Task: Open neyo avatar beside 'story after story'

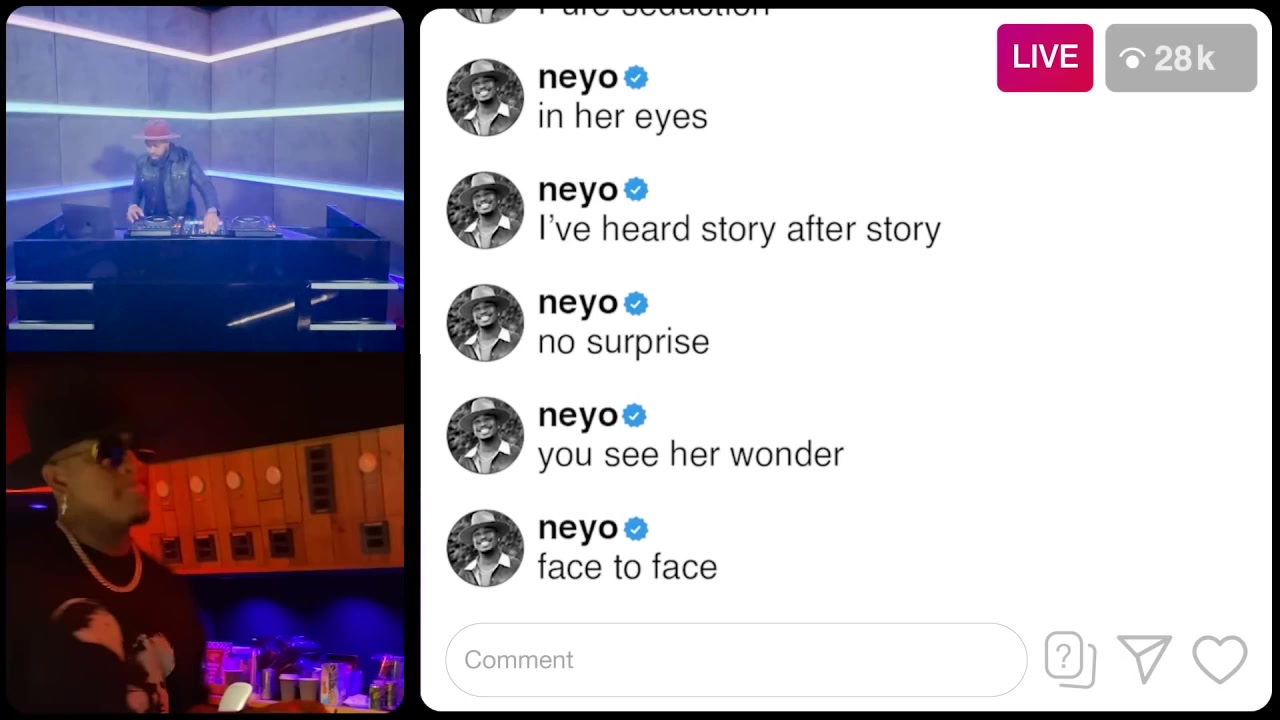Action: tap(485, 210)
